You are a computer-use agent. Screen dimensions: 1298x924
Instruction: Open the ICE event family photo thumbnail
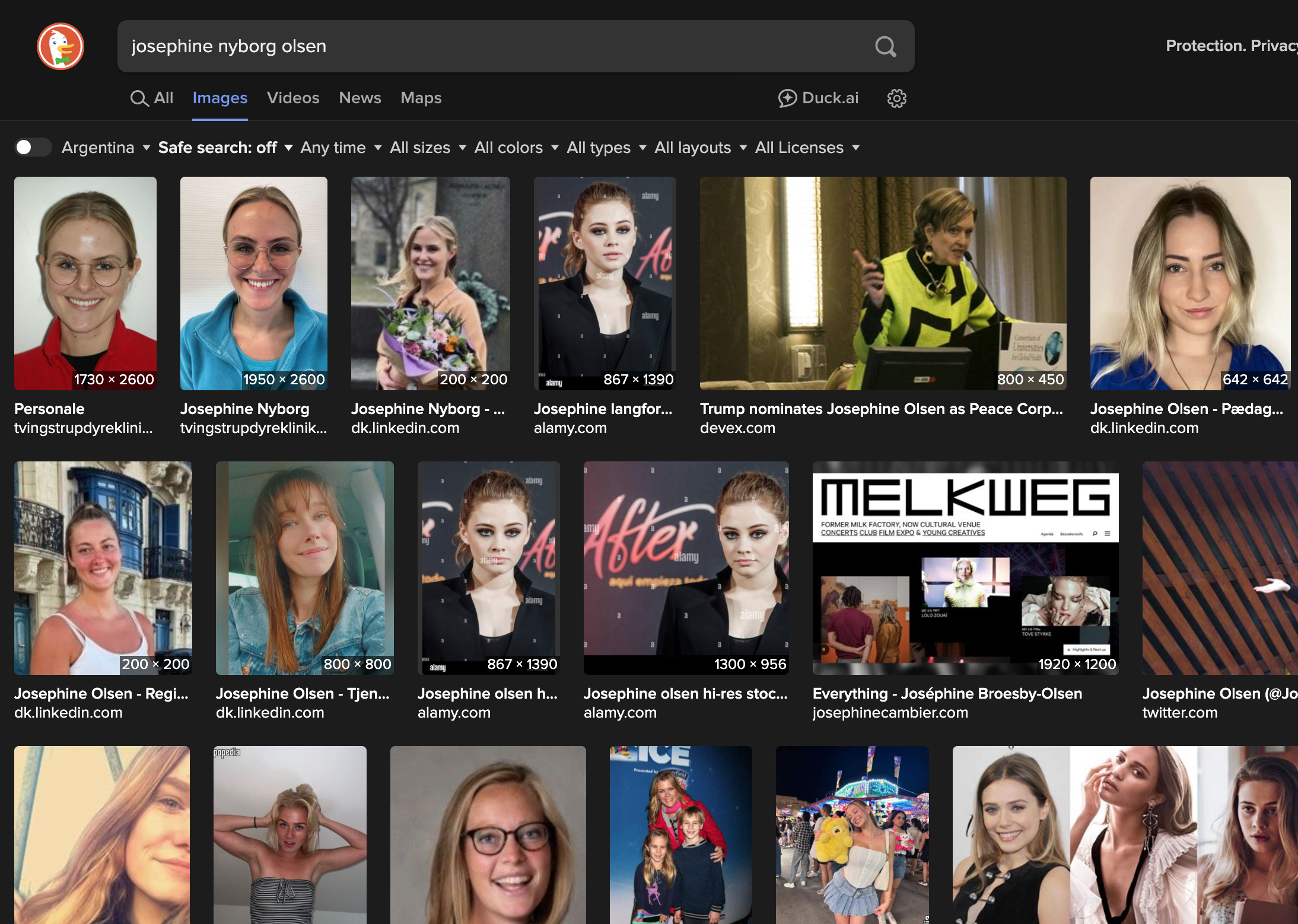[x=681, y=835]
